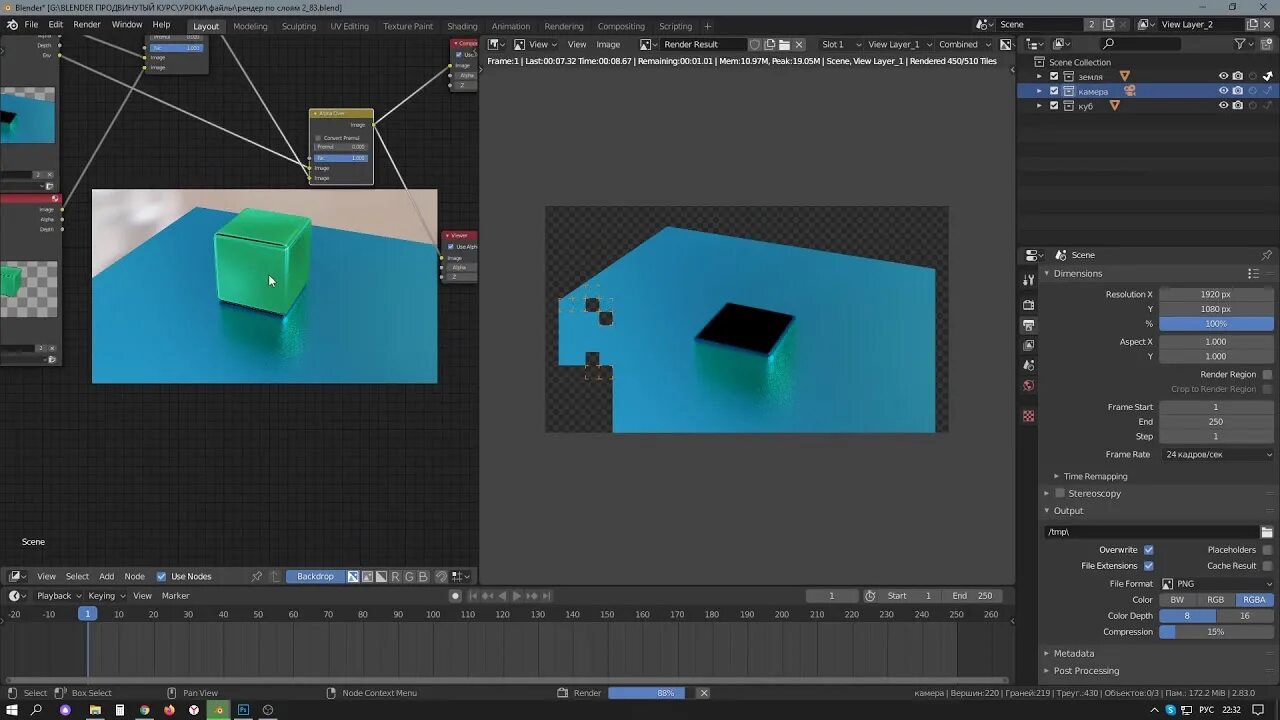
Task: Adjust the Compression 15% slider
Action: pos(1217,632)
